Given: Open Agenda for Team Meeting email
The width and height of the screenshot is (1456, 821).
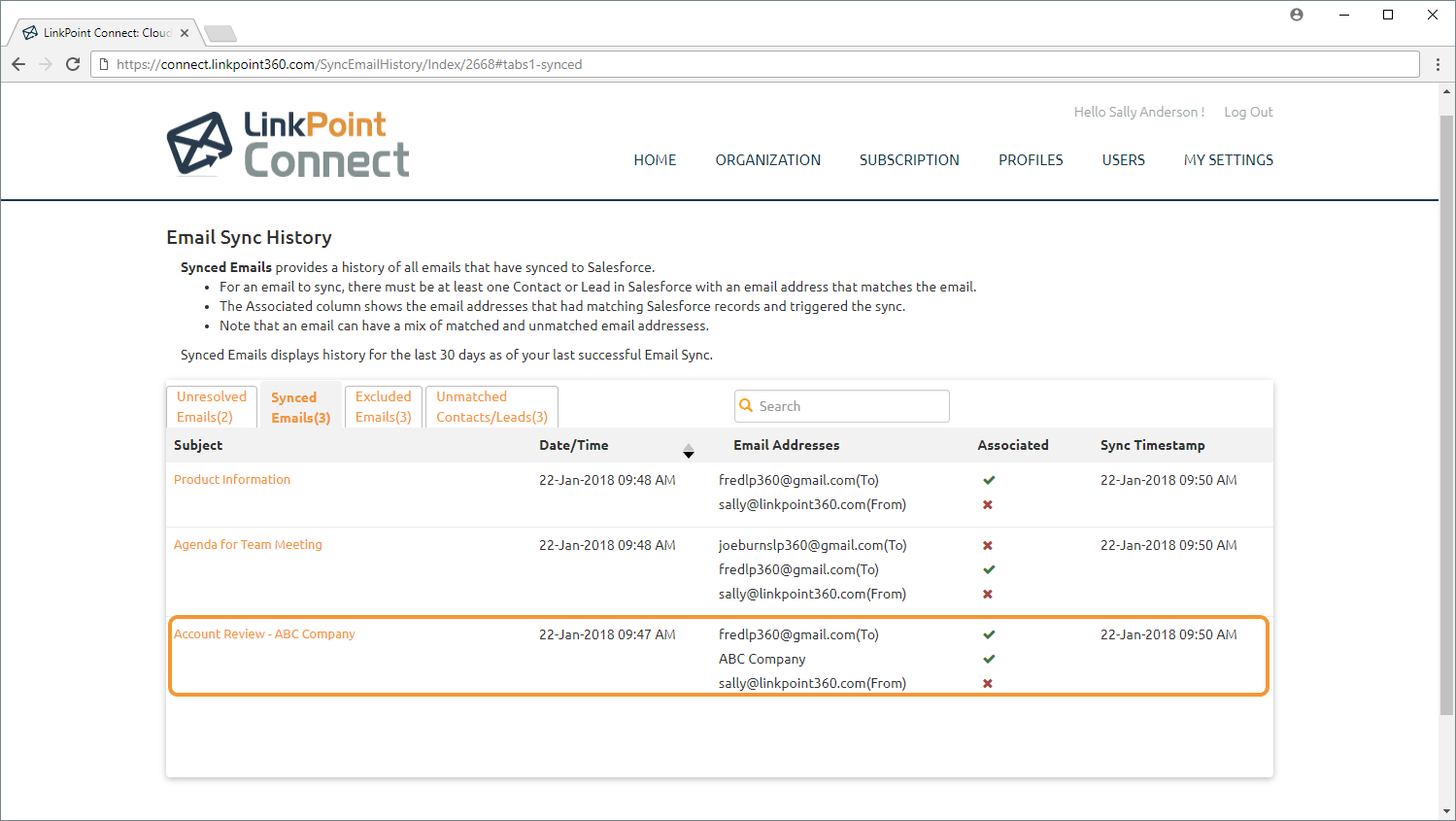Looking at the screenshot, I should pyautogui.click(x=248, y=544).
